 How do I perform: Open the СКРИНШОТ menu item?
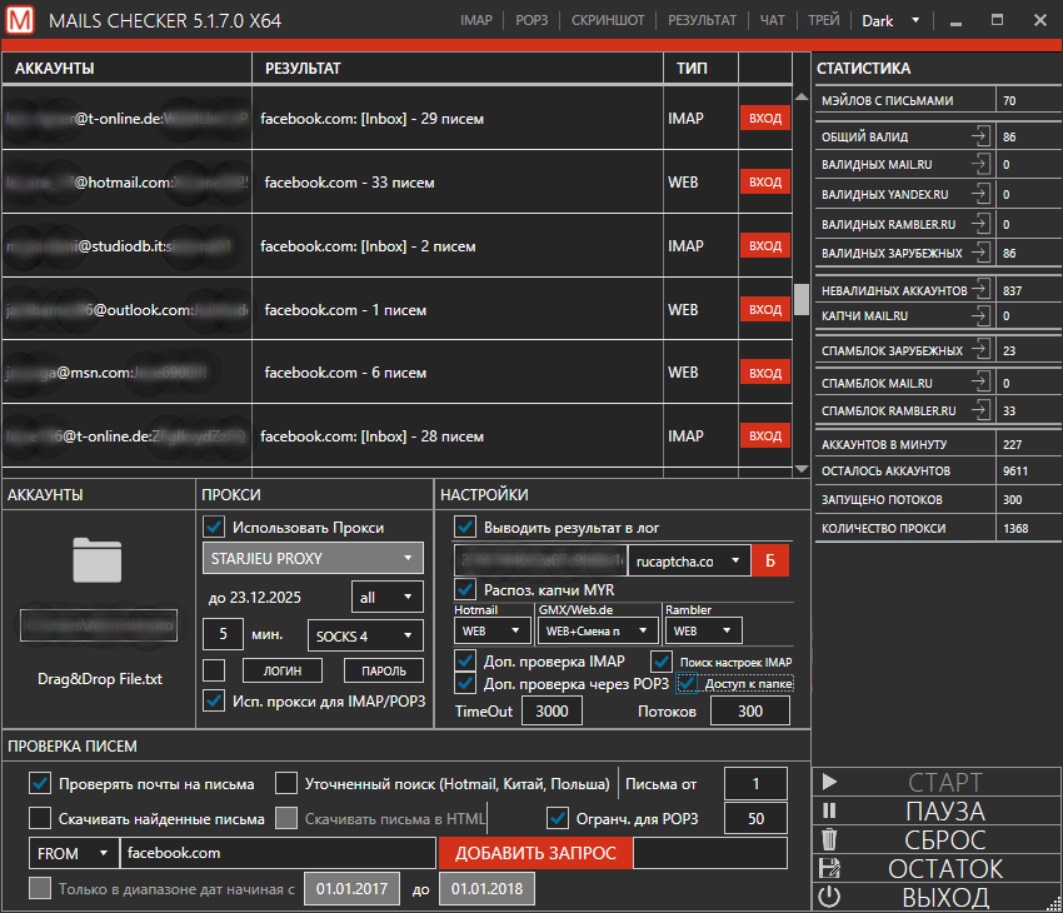coord(607,20)
